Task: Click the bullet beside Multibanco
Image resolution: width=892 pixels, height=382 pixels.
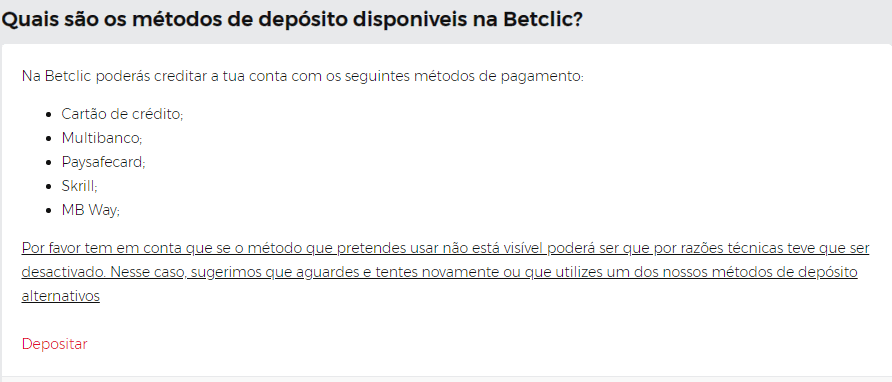Action: pyautogui.click(x=49, y=138)
